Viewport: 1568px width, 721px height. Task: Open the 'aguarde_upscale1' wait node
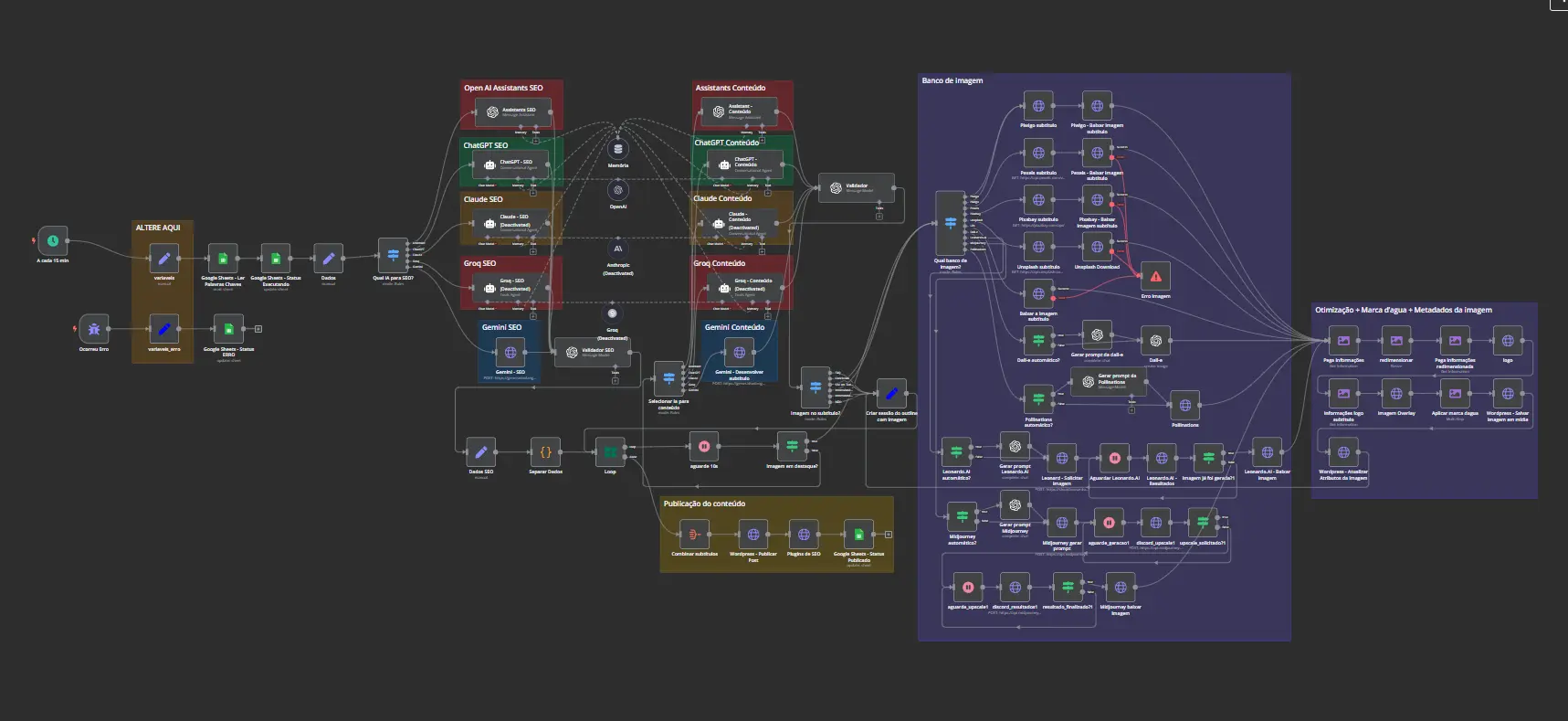point(968,588)
